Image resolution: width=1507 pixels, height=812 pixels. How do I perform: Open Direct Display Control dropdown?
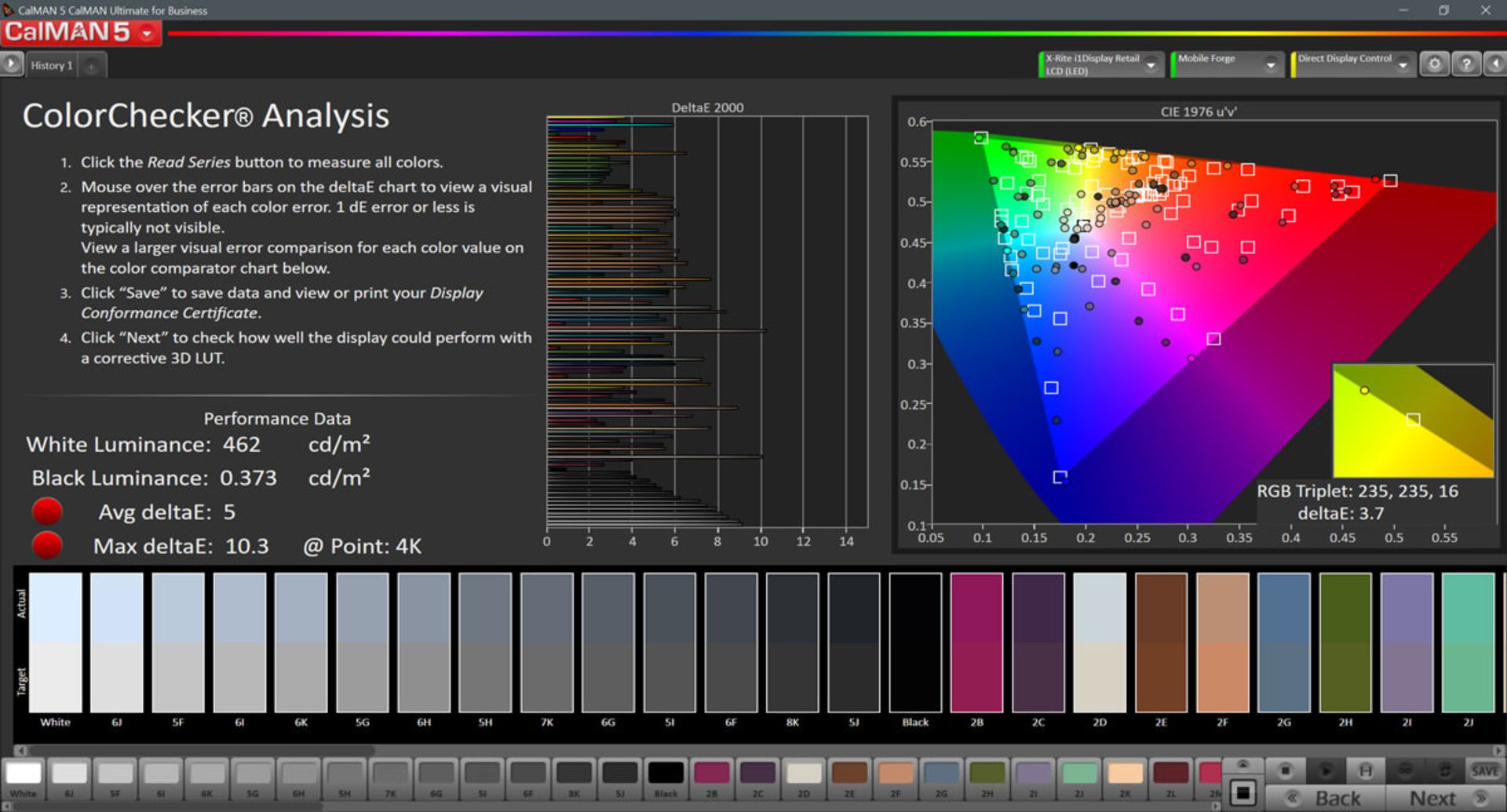click(x=1353, y=64)
